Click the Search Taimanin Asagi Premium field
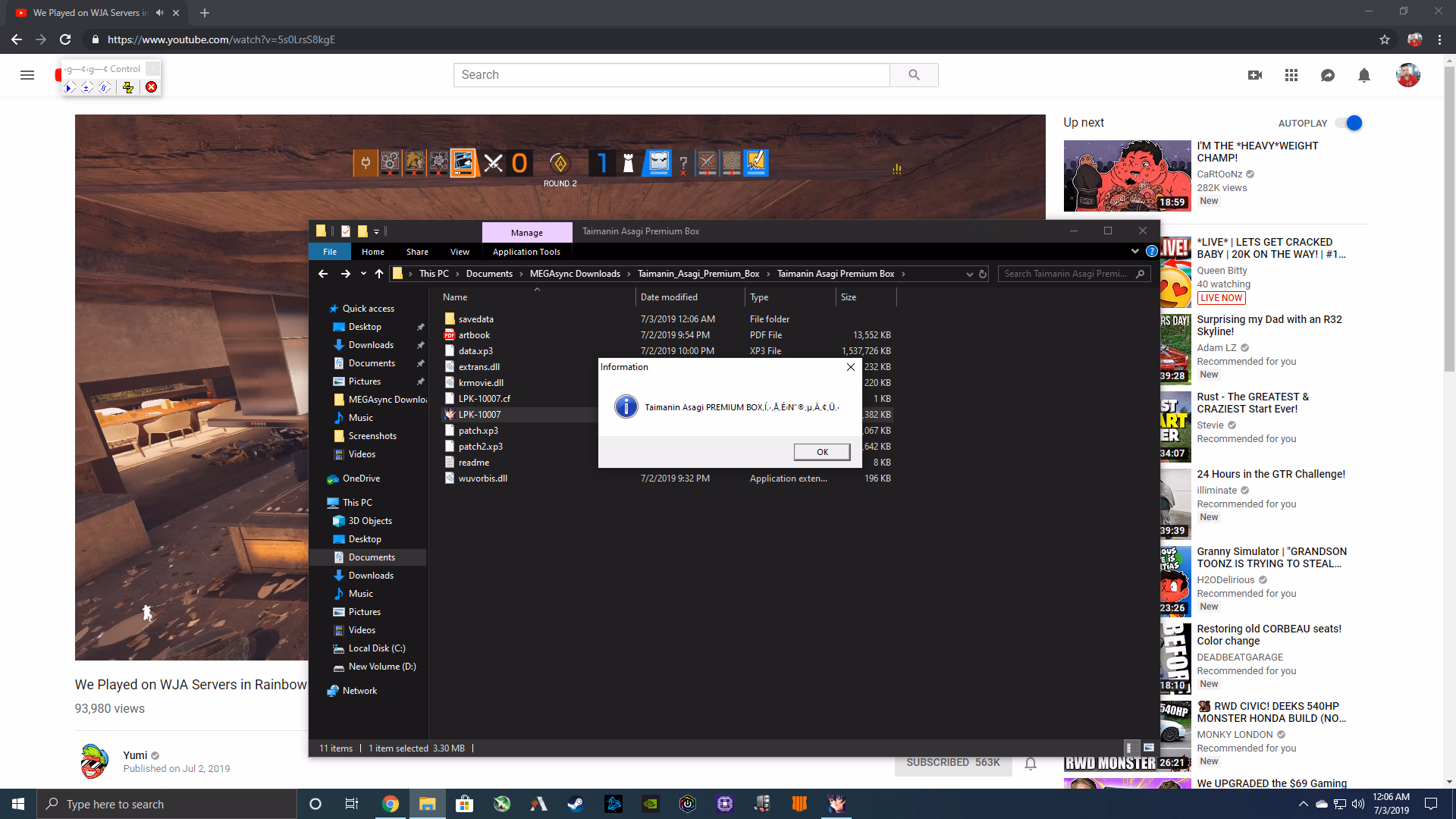 (x=1065, y=274)
